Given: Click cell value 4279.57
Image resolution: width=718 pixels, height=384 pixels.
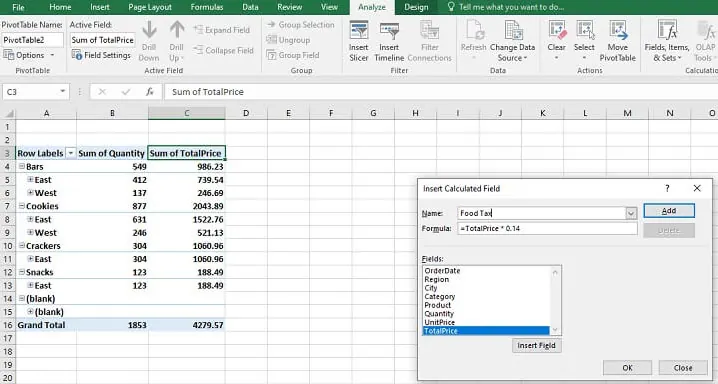Looking at the screenshot, I should 208,325.
